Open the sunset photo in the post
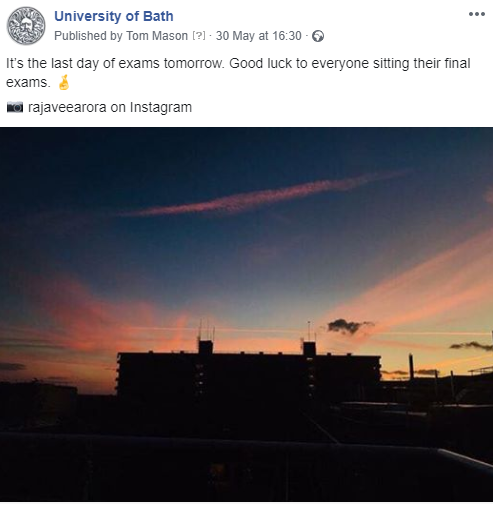The height and width of the screenshot is (511, 493). pos(246,314)
